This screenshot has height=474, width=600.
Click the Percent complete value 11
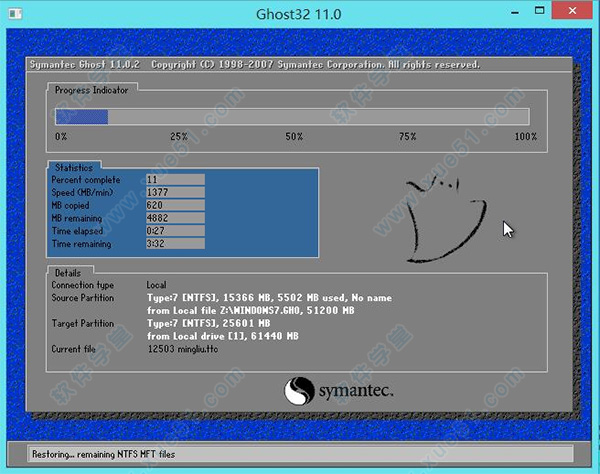coord(175,179)
